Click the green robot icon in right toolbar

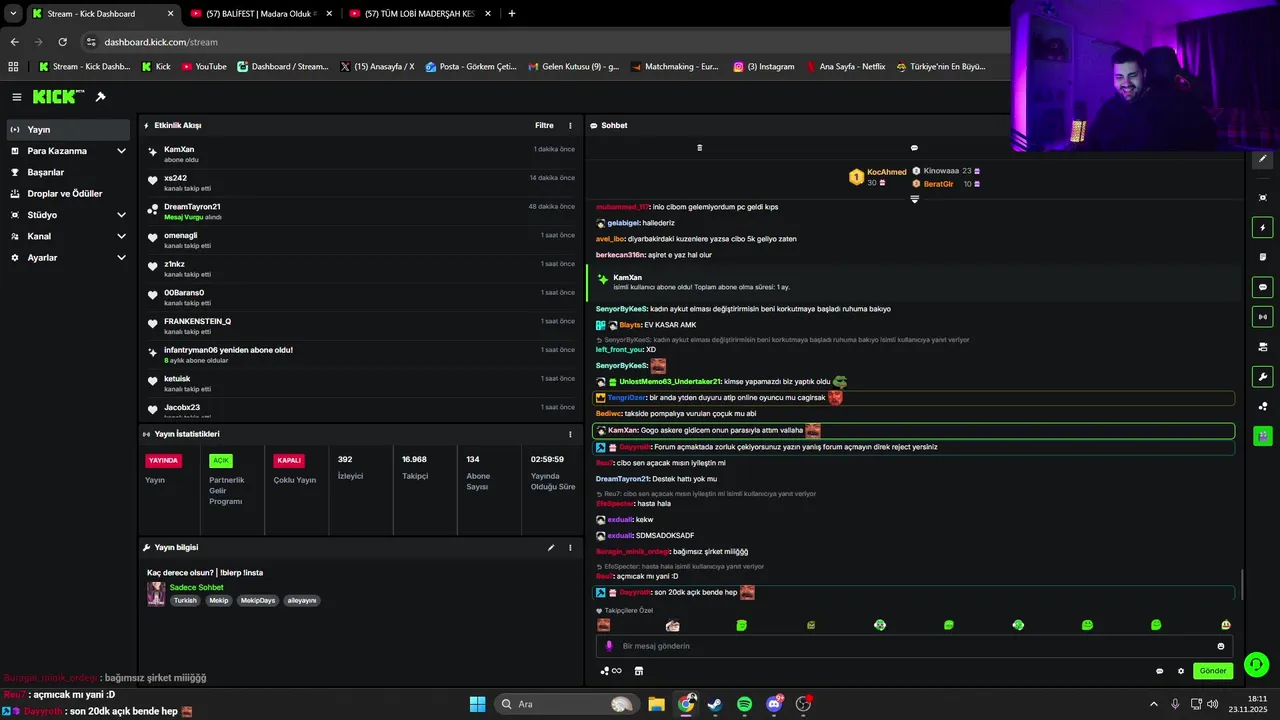coord(1262,436)
